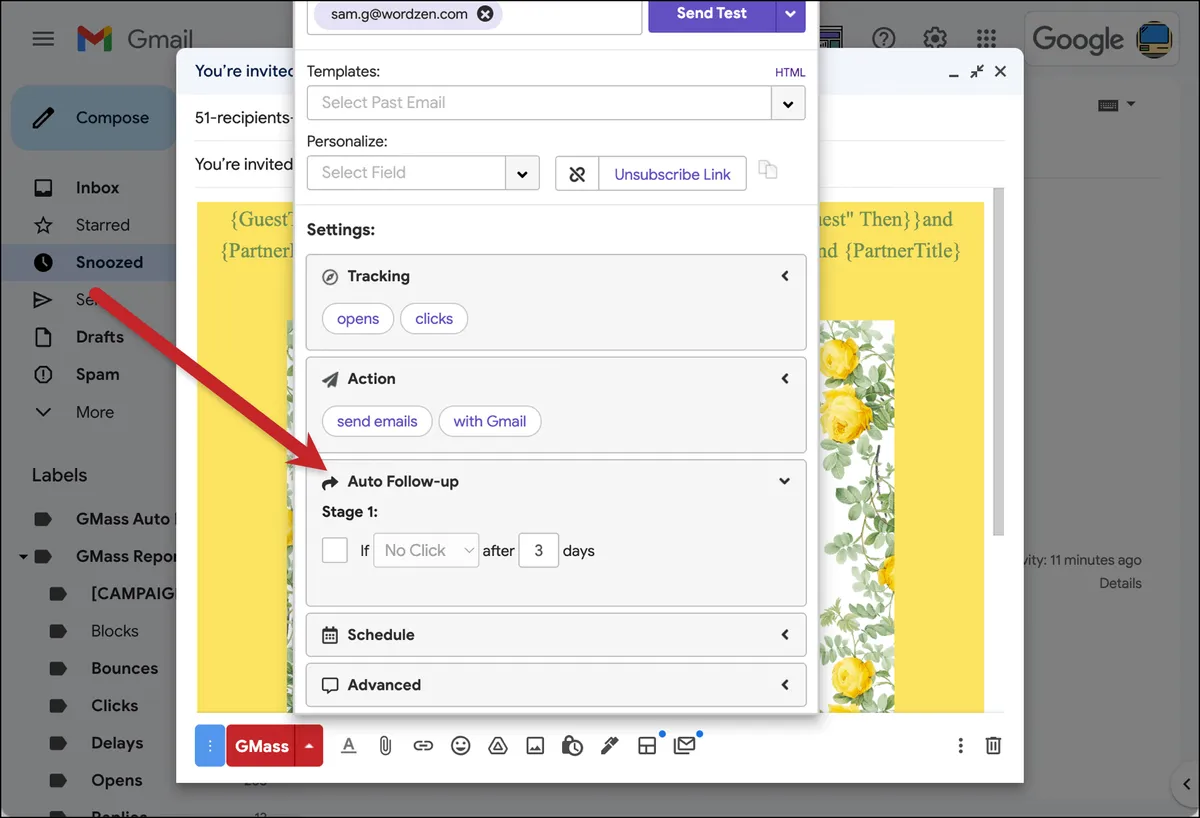Click the insert link icon
Viewport: 1200px width, 818px height.
point(423,745)
